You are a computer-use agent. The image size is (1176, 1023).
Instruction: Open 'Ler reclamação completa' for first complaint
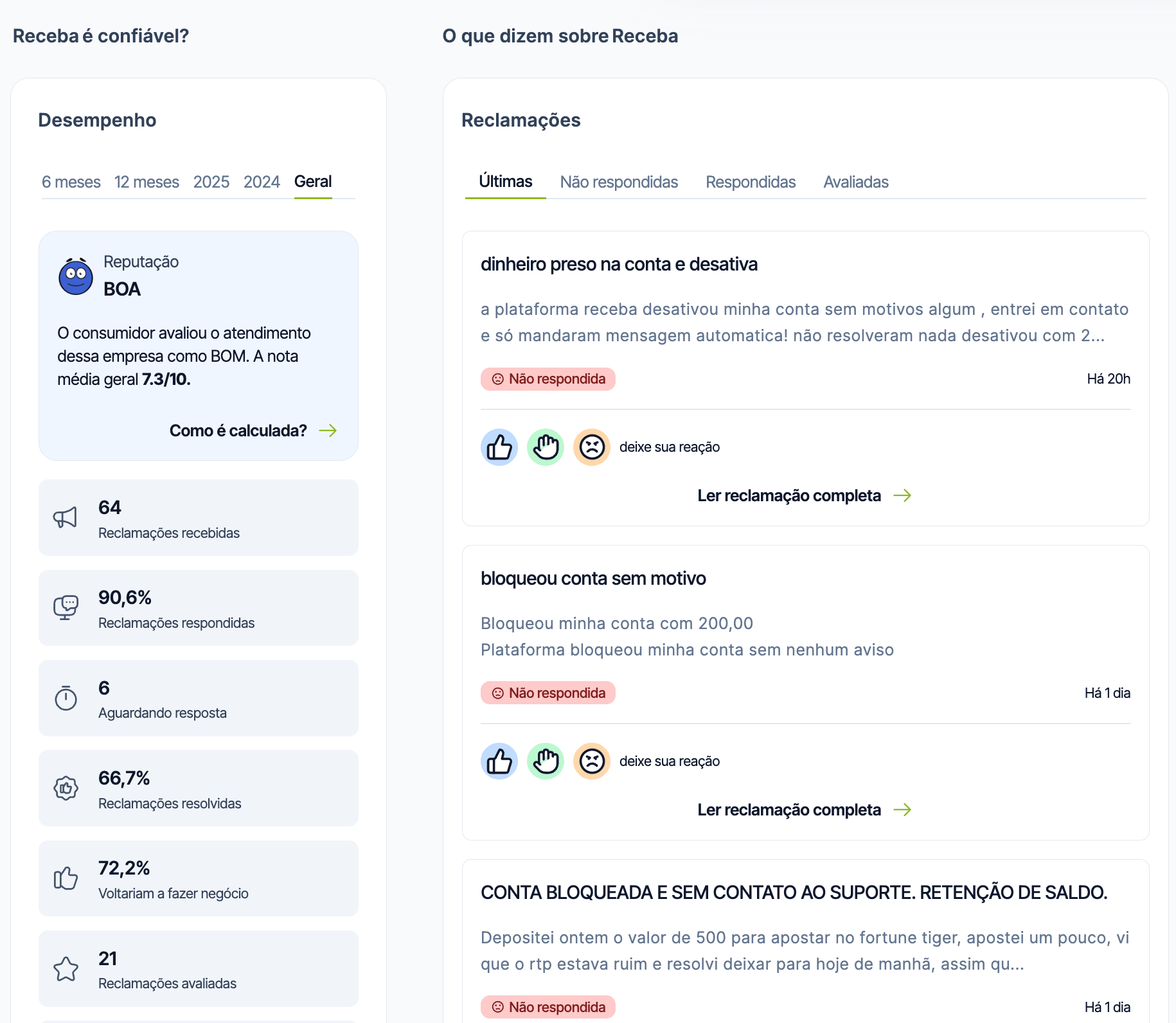point(805,495)
